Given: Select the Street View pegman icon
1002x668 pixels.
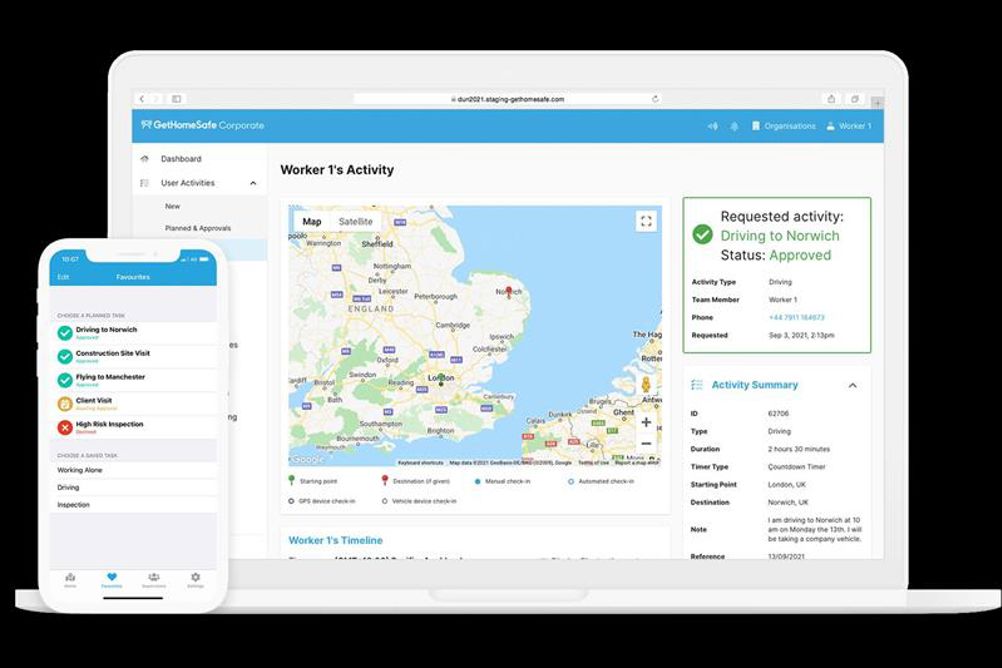Looking at the screenshot, I should click(646, 384).
